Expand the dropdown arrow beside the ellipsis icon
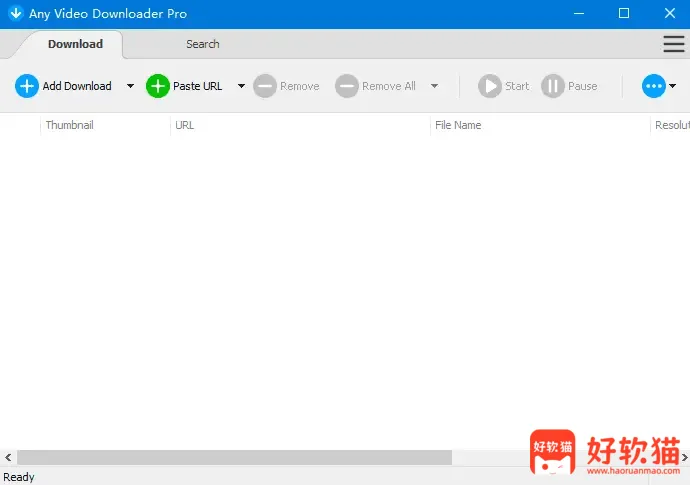The width and height of the screenshot is (690, 485). pos(672,86)
